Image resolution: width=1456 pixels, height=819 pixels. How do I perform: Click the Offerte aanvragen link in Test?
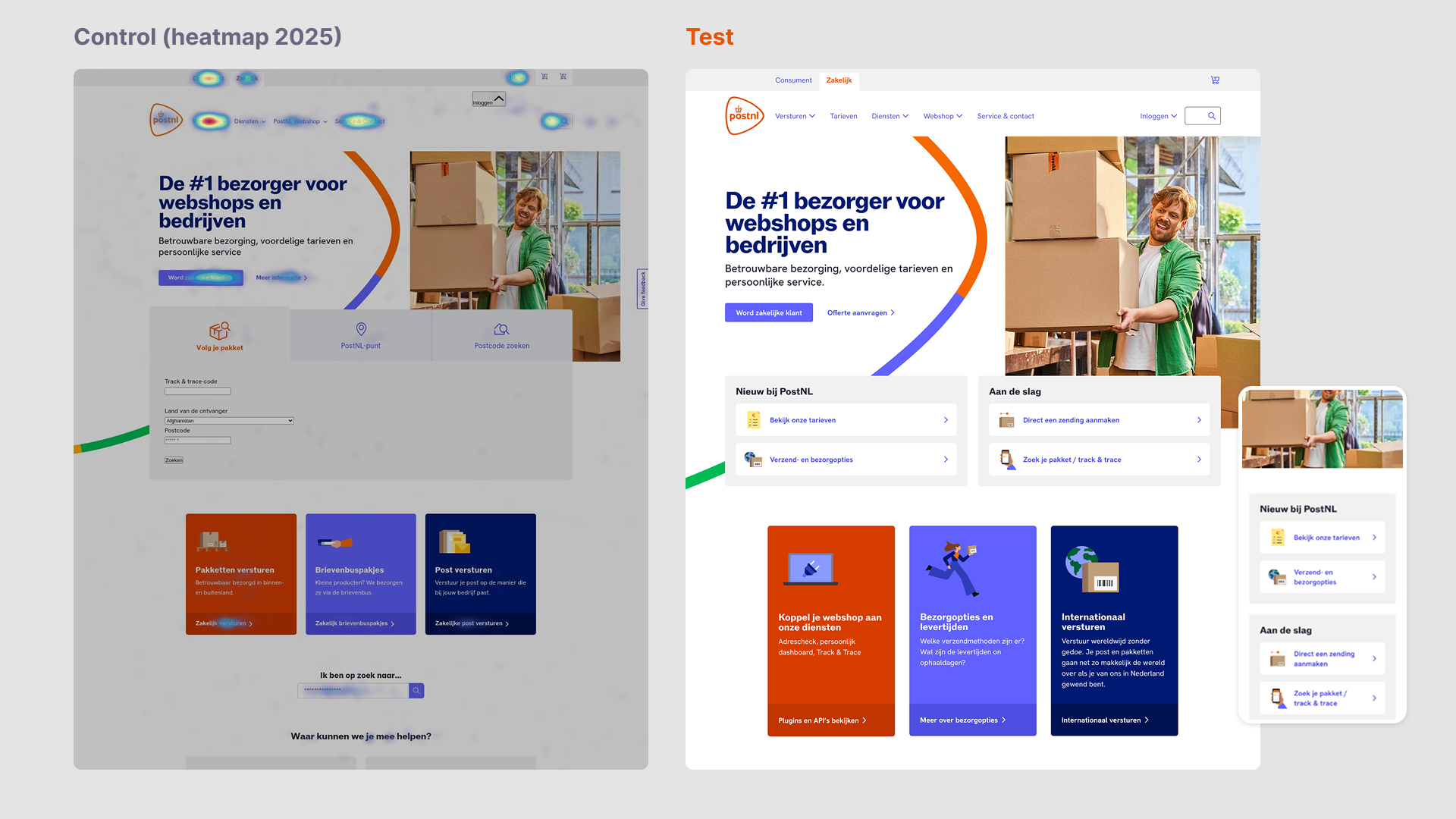coord(861,312)
